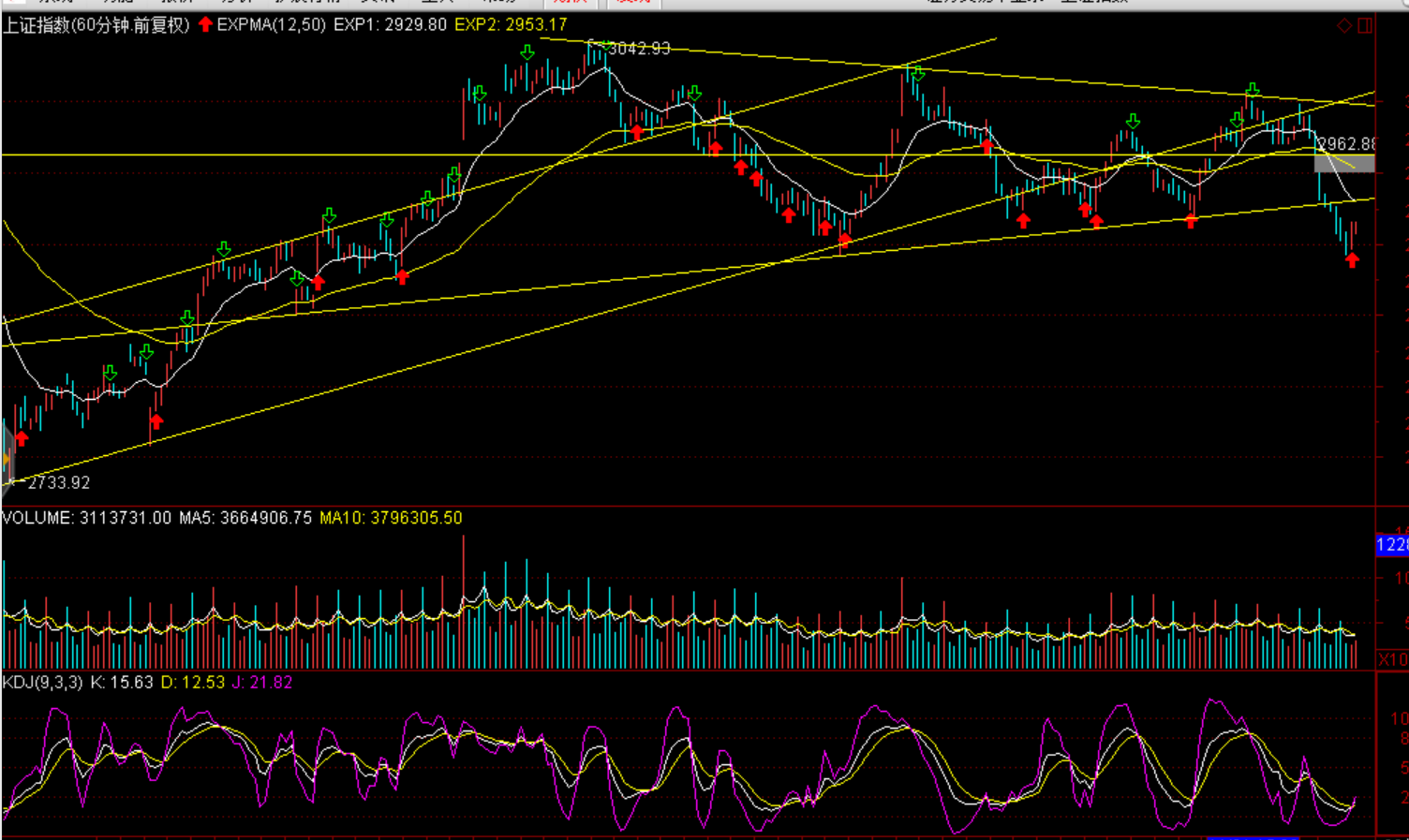This screenshot has width=1409, height=840.
Task: Select the EXP1 white line value
Action: [x=390, y=25]
